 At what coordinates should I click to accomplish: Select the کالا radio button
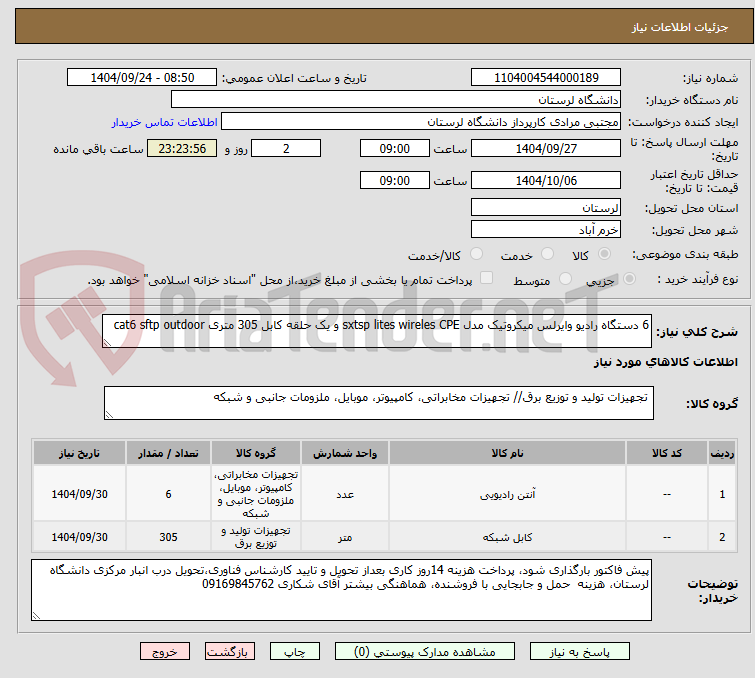(604, 254)
